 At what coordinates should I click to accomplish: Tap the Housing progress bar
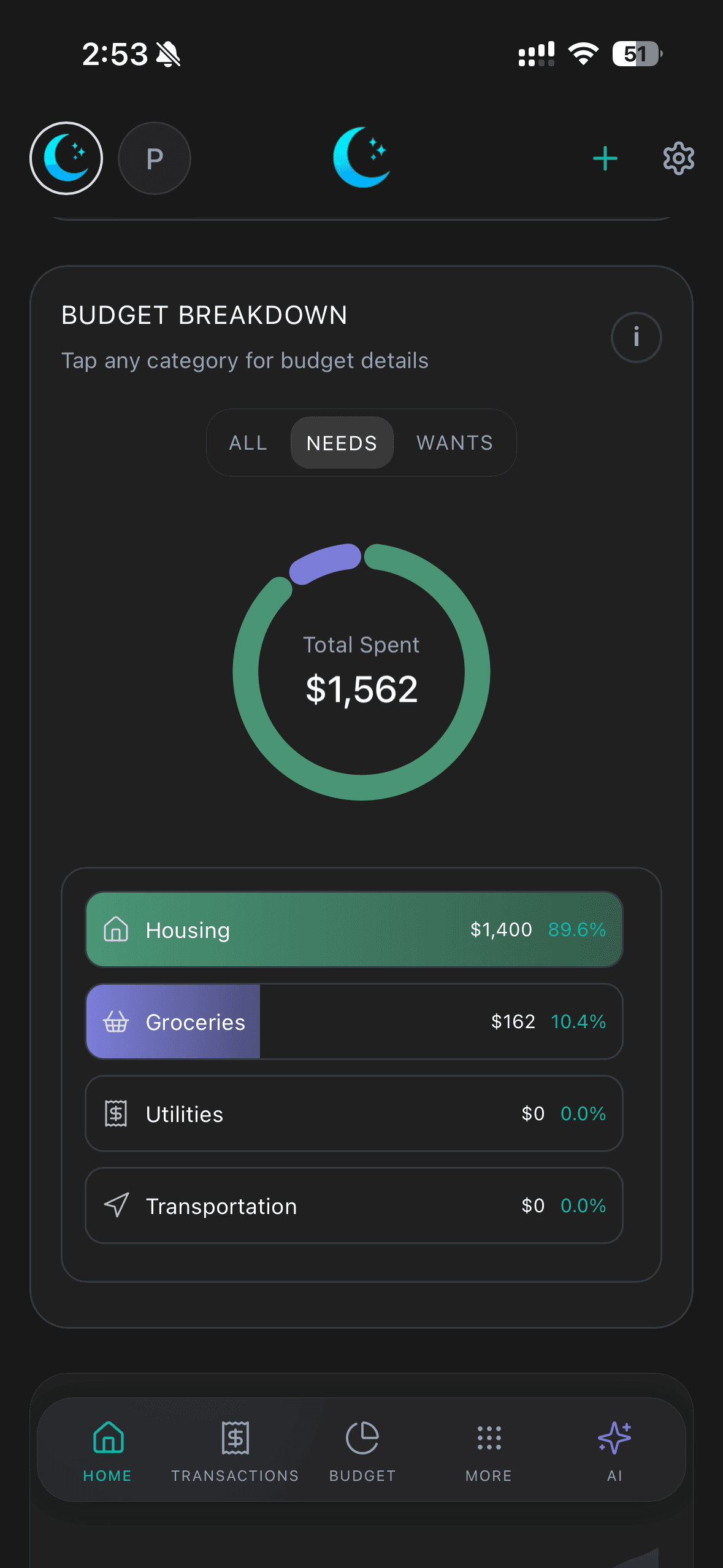click(x=354, y=930)
